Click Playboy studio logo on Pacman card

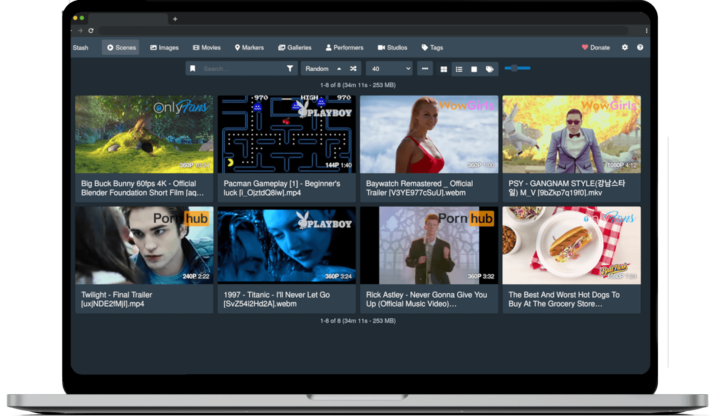tap(325, 111)
